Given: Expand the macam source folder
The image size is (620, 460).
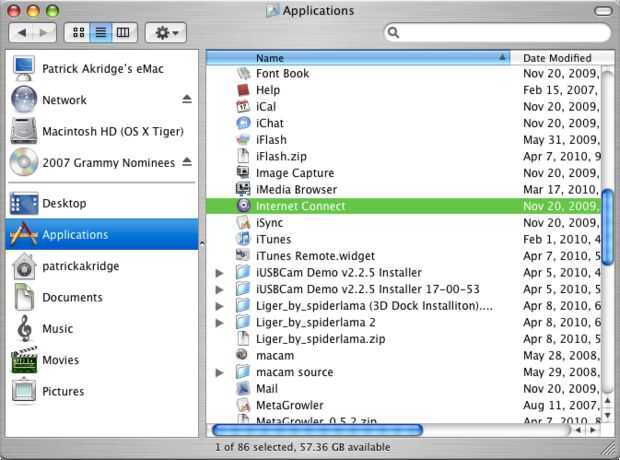Looking at the screenshot, I should point(219,373).
